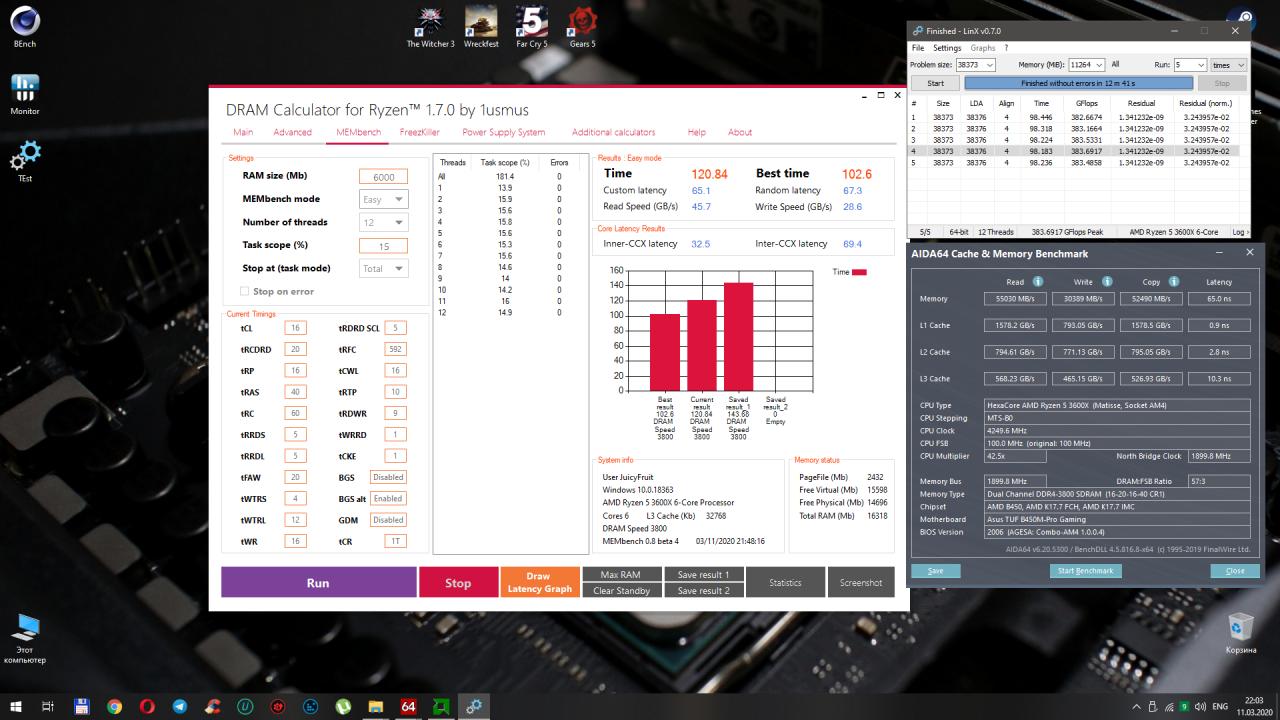Launch the Far Cry 5 desktop icon
Screen dimensions: 1280x720
(x=531, y=26)
